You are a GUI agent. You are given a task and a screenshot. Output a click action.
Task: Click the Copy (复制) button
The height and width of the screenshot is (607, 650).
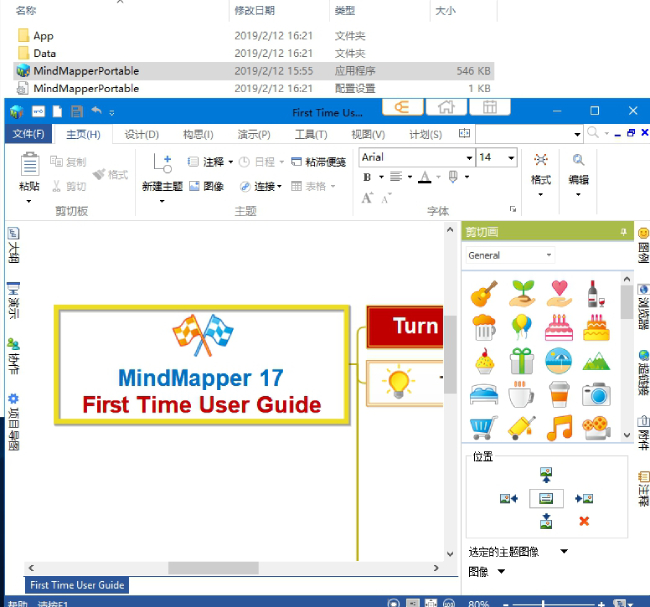(68, 162)
